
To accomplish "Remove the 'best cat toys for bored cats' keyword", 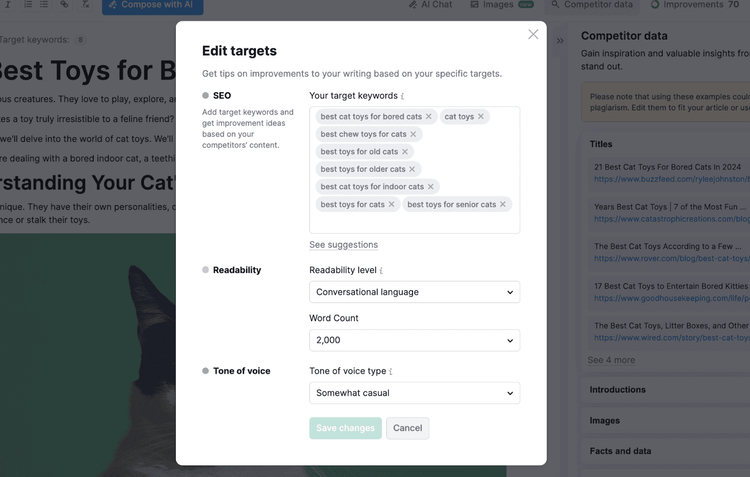I will pyautogui.click(x=429, y=117).
